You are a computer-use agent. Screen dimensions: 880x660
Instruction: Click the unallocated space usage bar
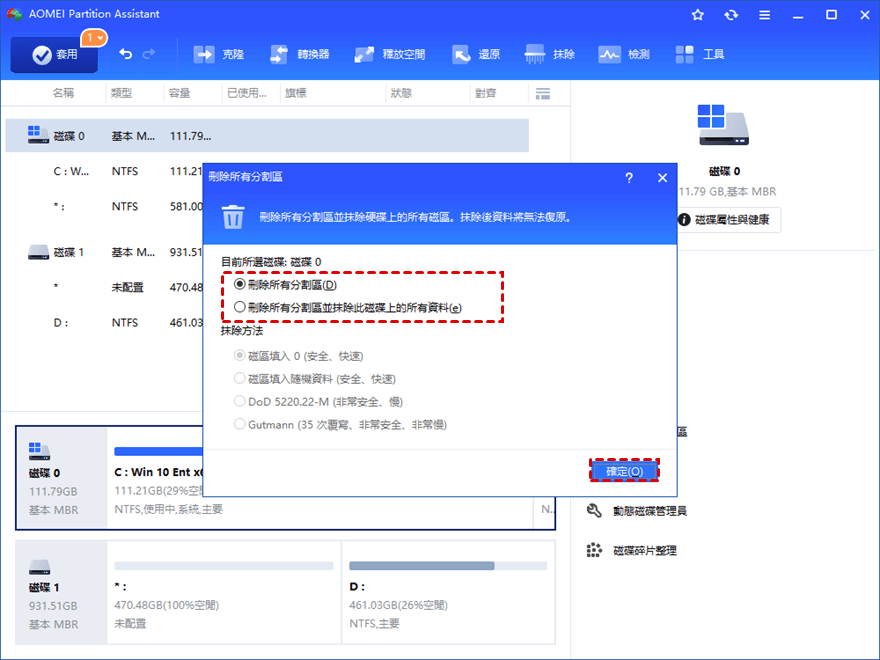pos(223,566)
